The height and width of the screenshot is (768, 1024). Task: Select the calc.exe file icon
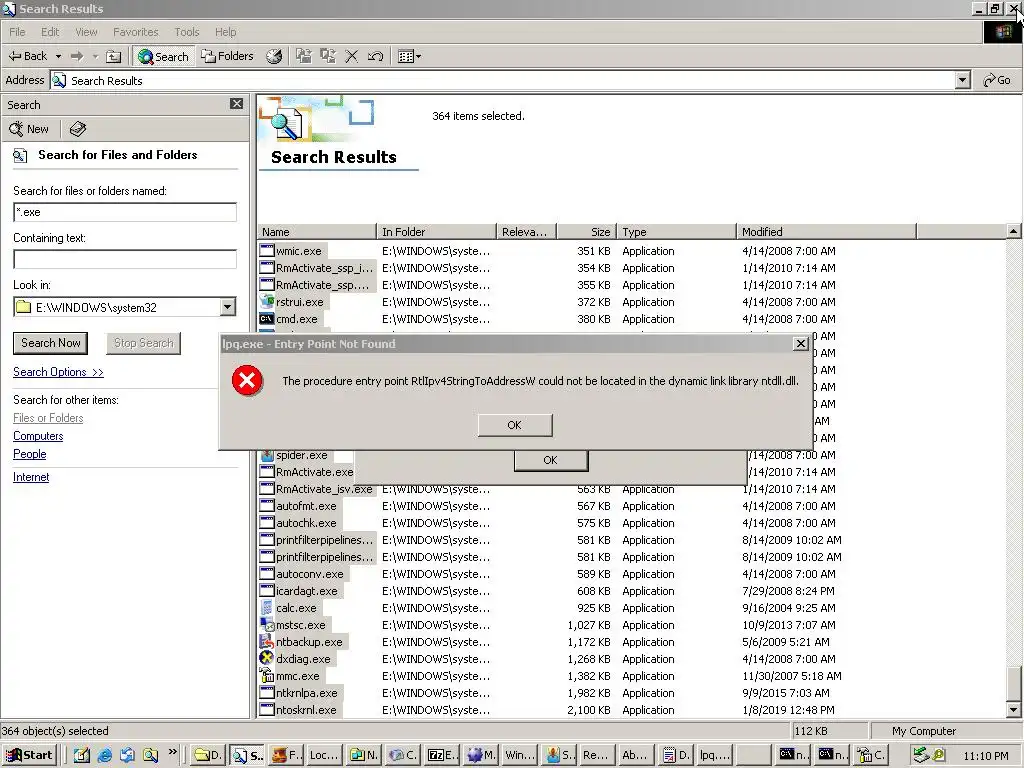[x=266, y=608]
